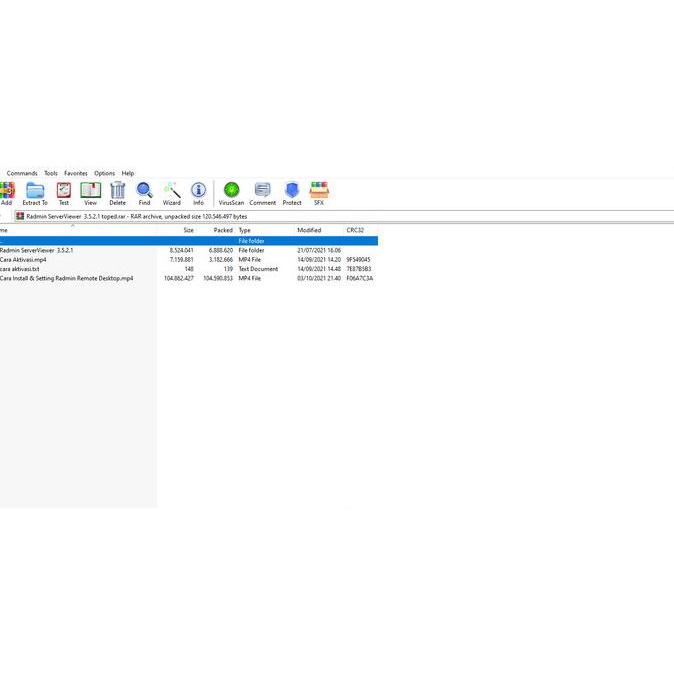Click the packed value 3.182.666

coord(221,260)
